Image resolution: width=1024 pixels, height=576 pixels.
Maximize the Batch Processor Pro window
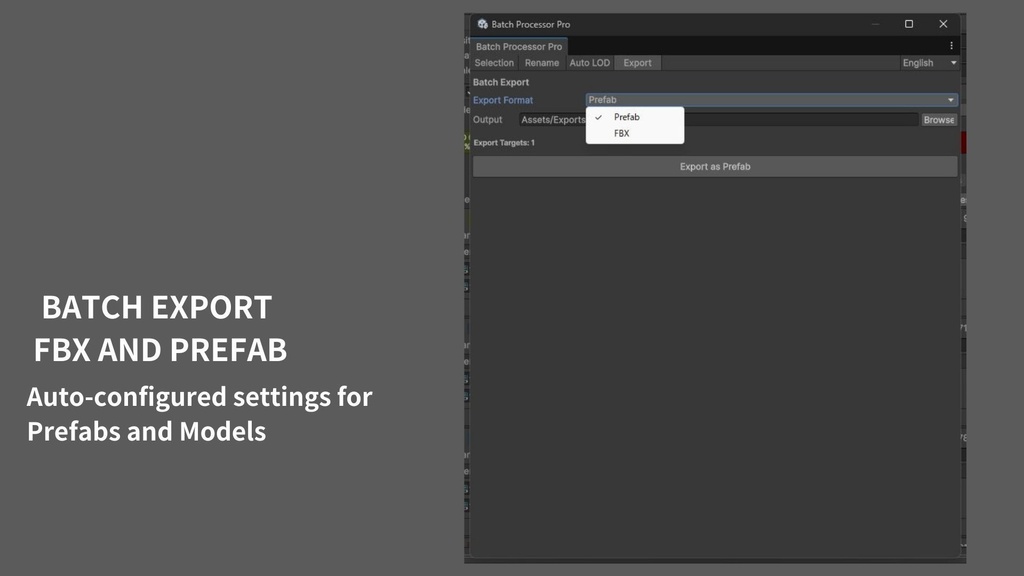tap(908, 23)
